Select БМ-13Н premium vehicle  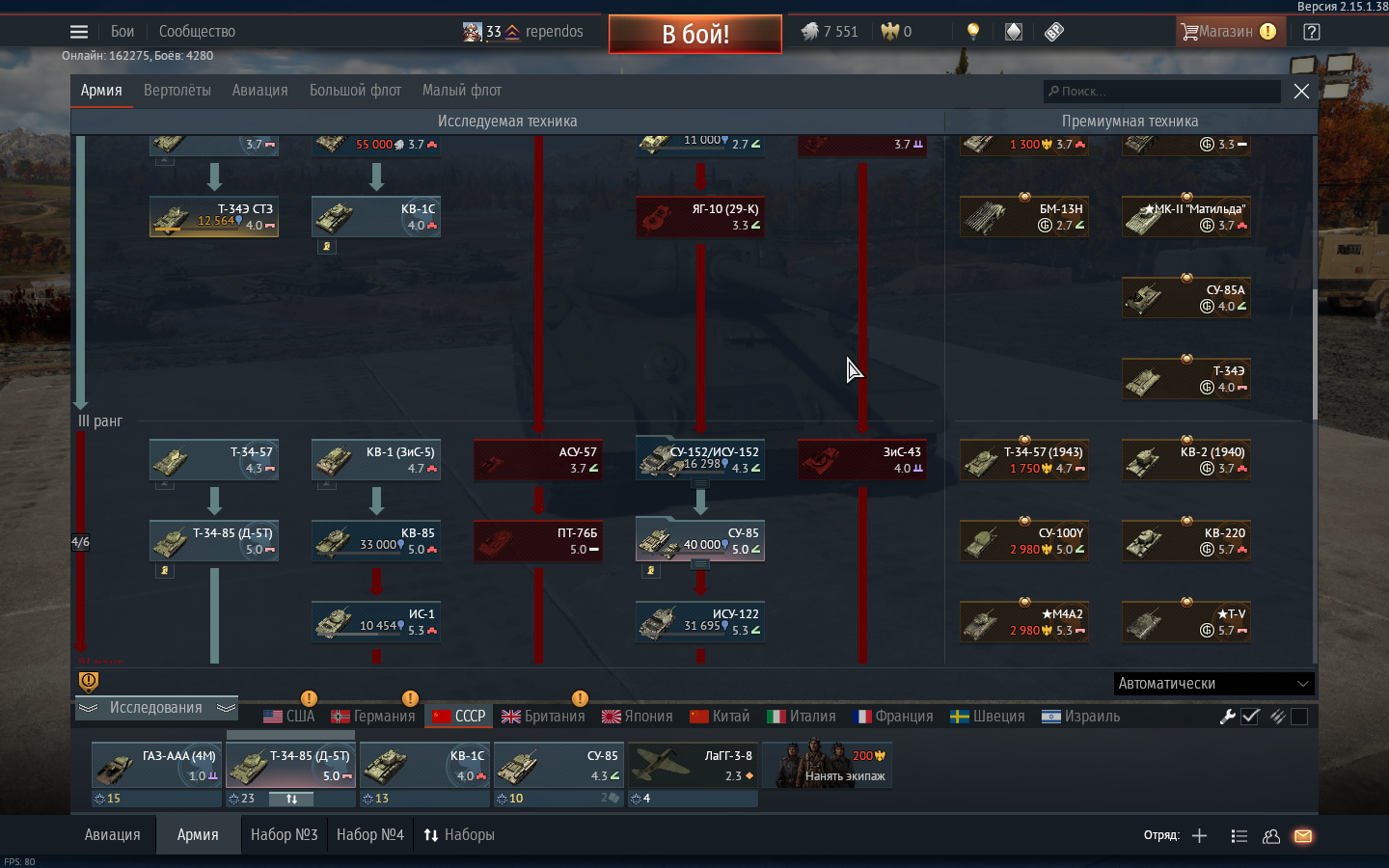tap(1024, 217)
